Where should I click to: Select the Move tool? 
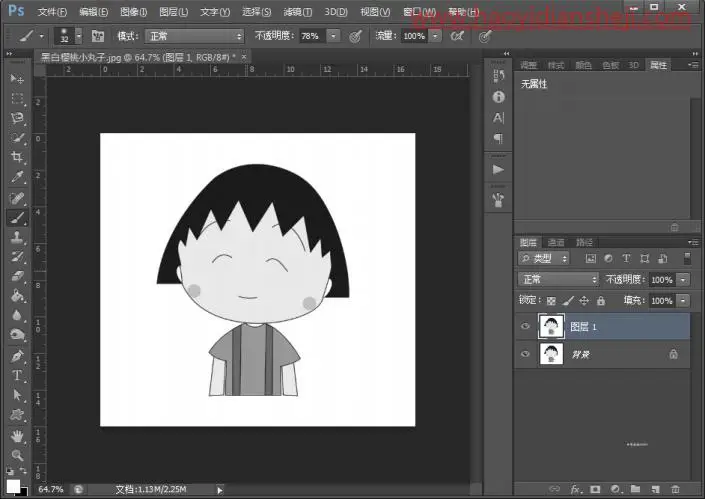point(17,79)
